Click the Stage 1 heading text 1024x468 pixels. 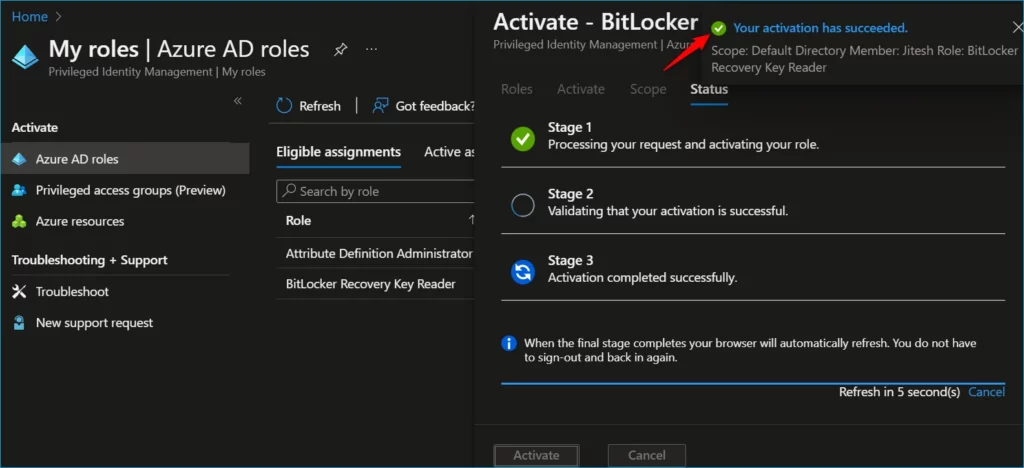(569, 127)
